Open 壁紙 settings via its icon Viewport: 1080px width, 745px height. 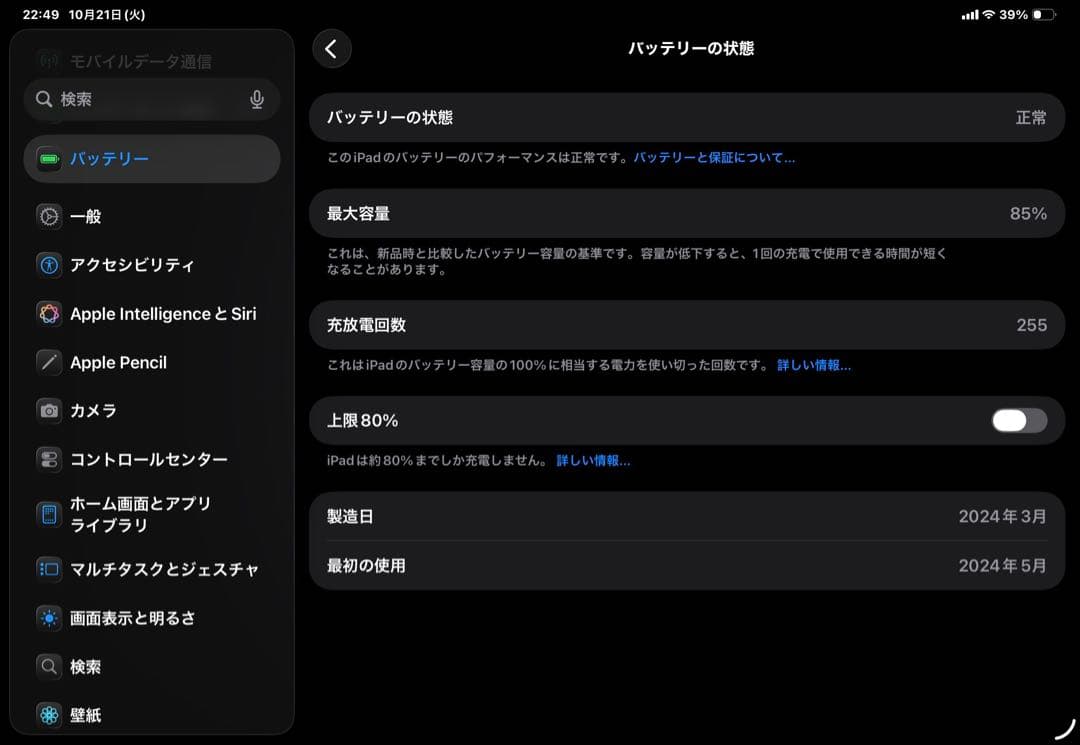[x=48, y=715]
